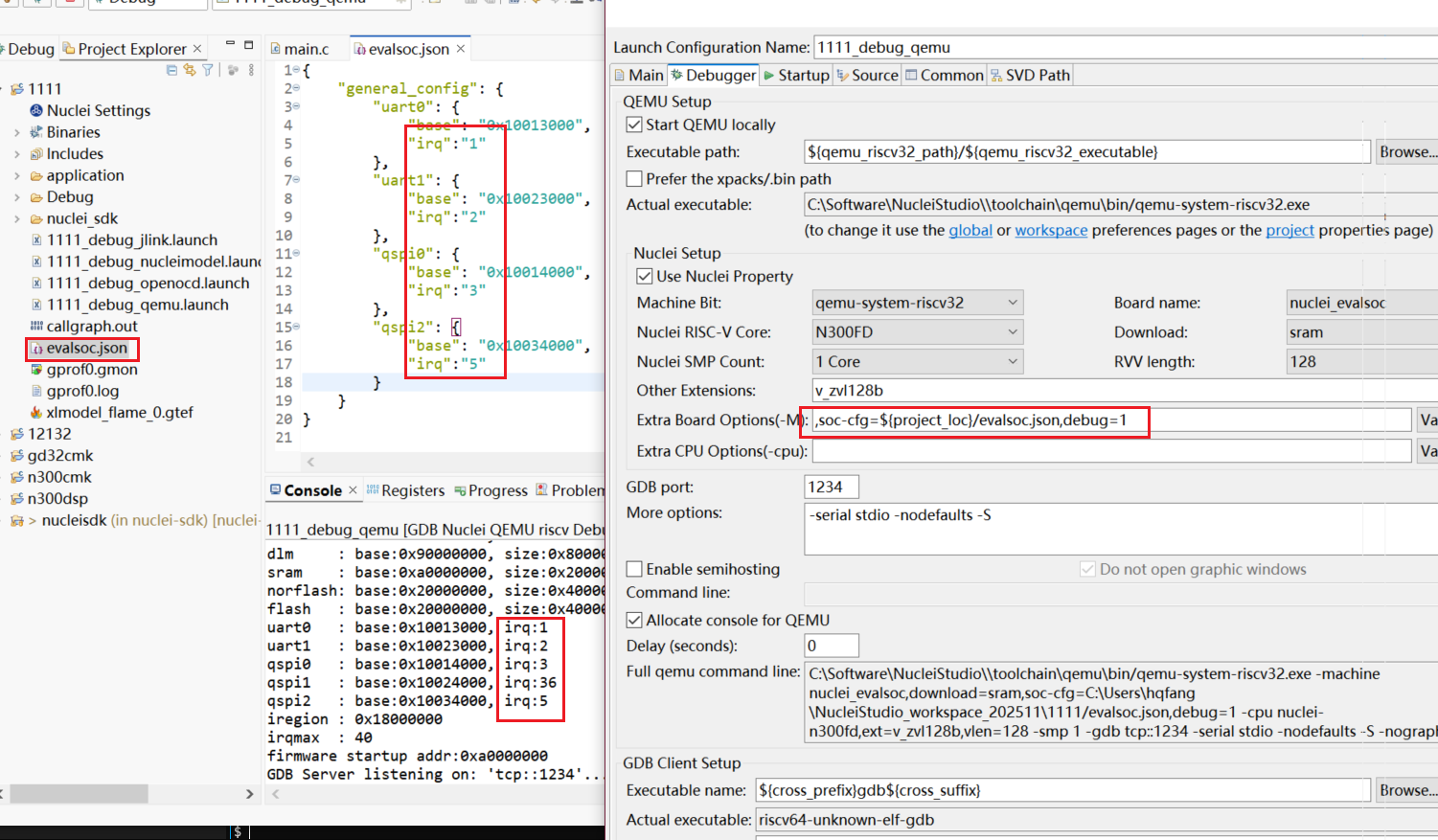Enable semihosting checkbox

[634, 569]
